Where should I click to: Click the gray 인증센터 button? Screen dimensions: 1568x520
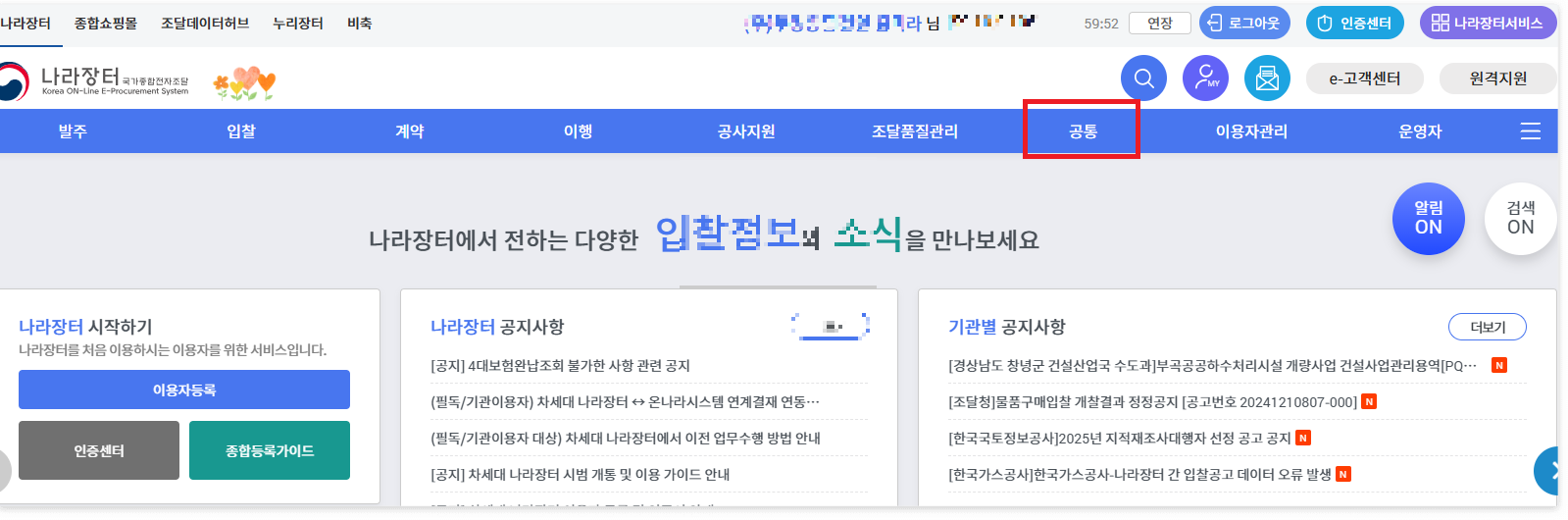pos(99,450)
